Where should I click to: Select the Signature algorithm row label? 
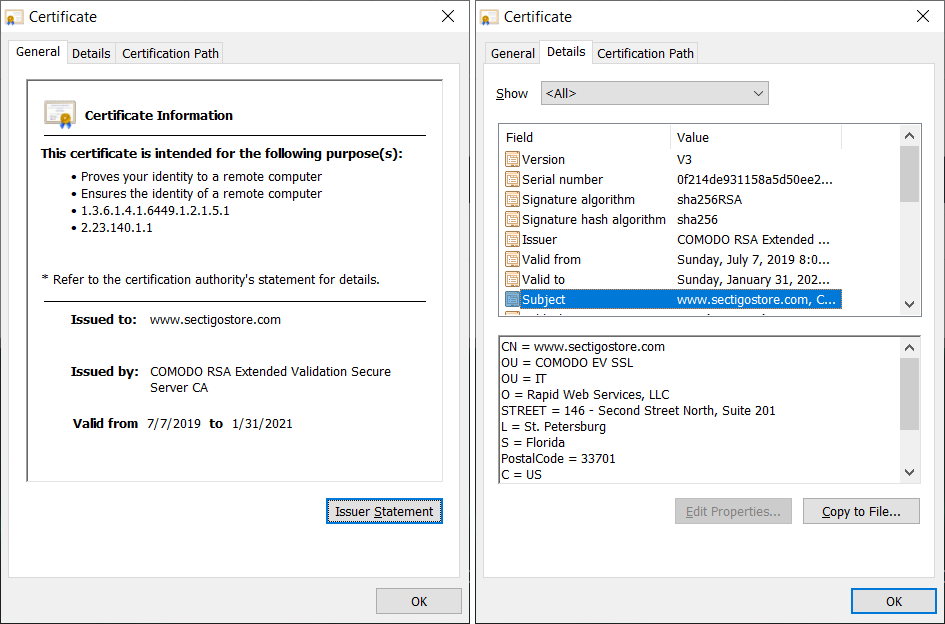point(578,199)
